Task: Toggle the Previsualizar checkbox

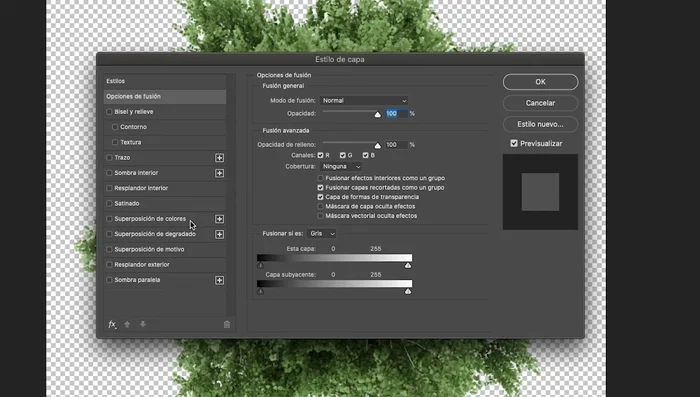Action: [x=514, y=143]
